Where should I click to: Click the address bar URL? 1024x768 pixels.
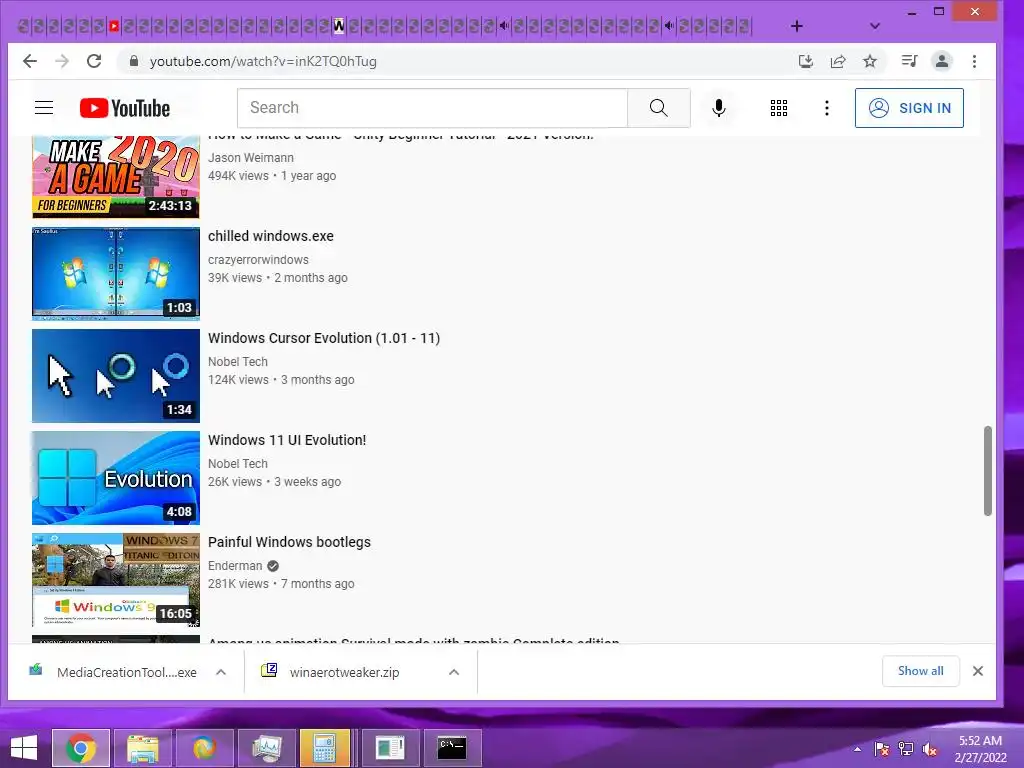pos(263,61)
